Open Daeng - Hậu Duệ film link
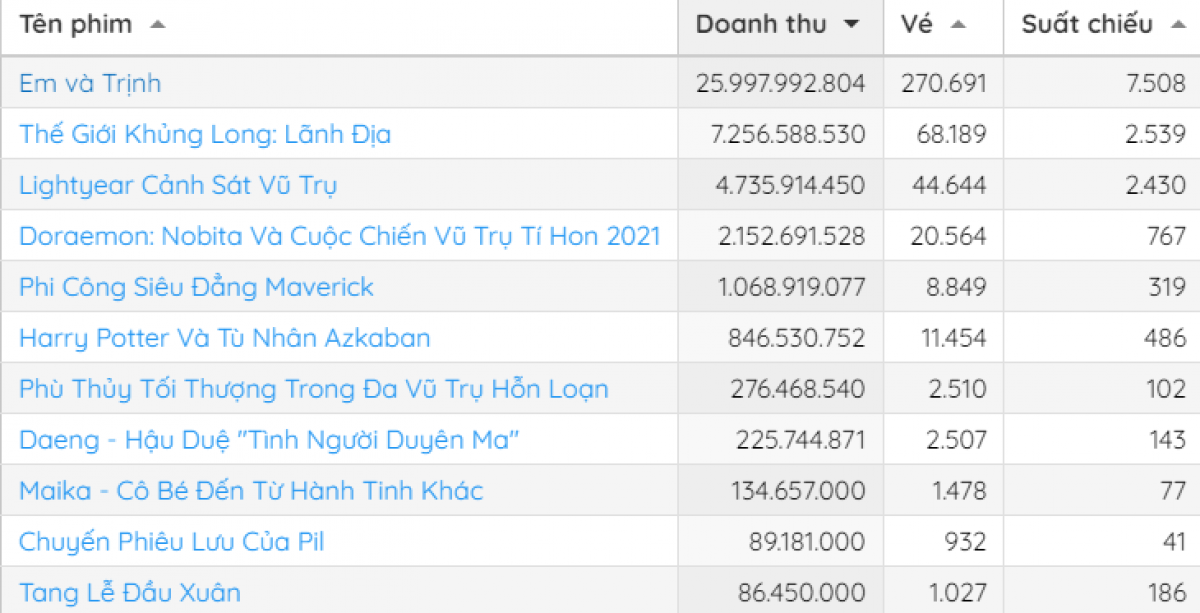The width and height of the screenshot is (1200, 613). click(270, 440)
